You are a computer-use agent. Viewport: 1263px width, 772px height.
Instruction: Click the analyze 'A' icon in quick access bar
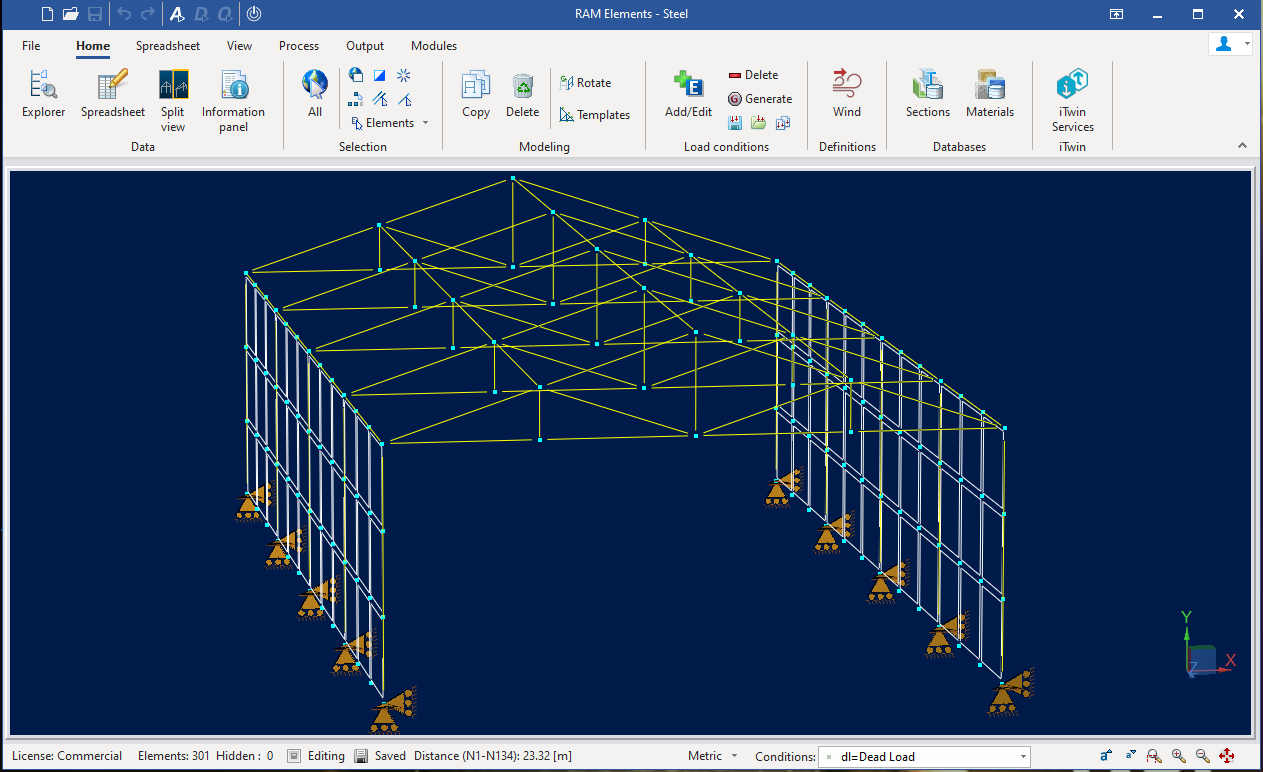coord(177,14)
